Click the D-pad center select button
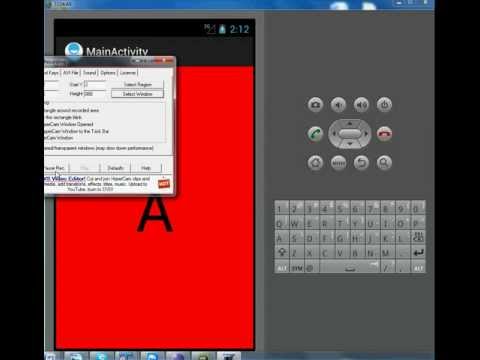This screenshot has width=480, height=360. pyautogui.click(x=350, y=134)
